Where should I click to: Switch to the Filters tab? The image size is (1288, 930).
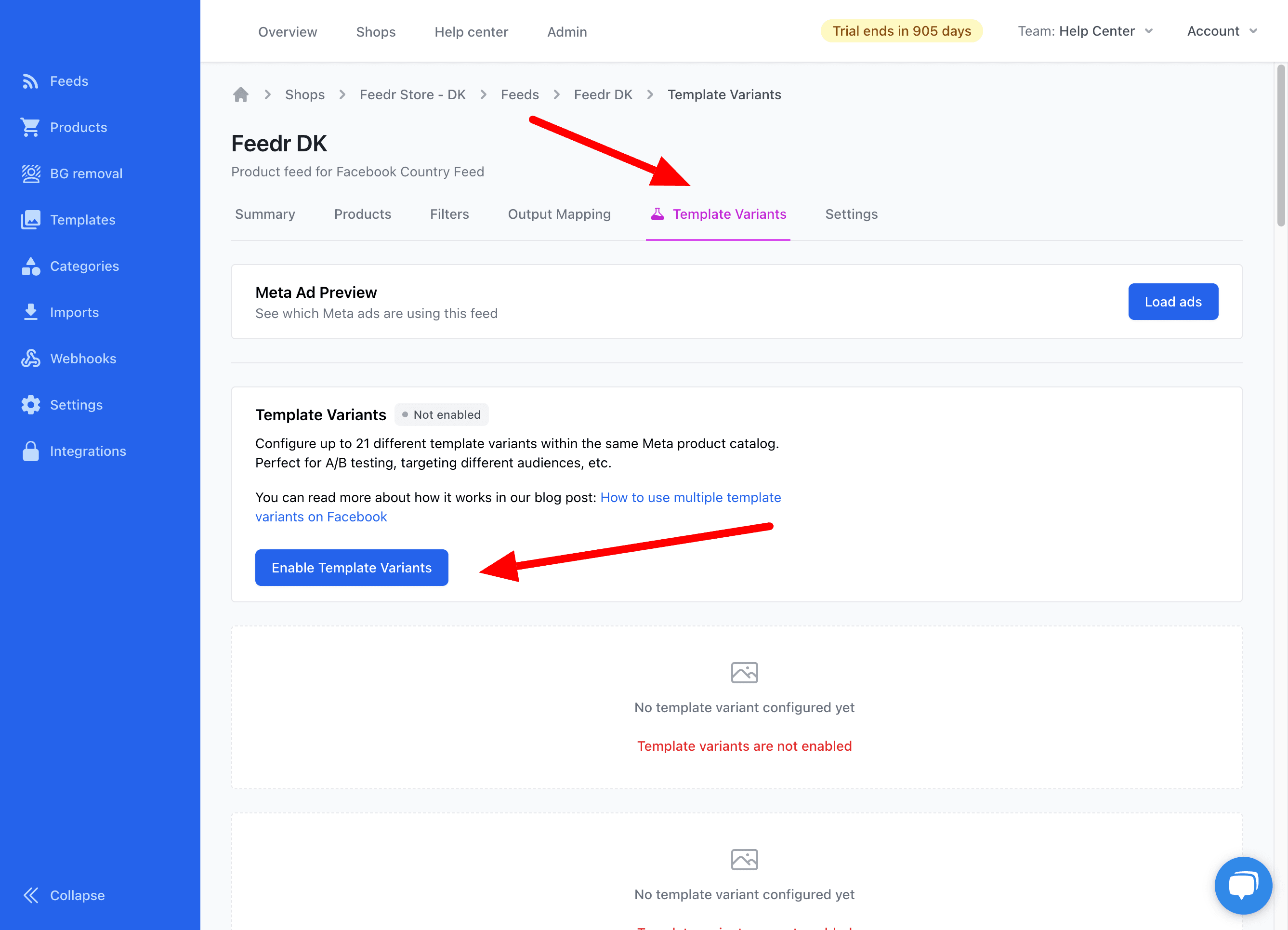tap(449, 214)
